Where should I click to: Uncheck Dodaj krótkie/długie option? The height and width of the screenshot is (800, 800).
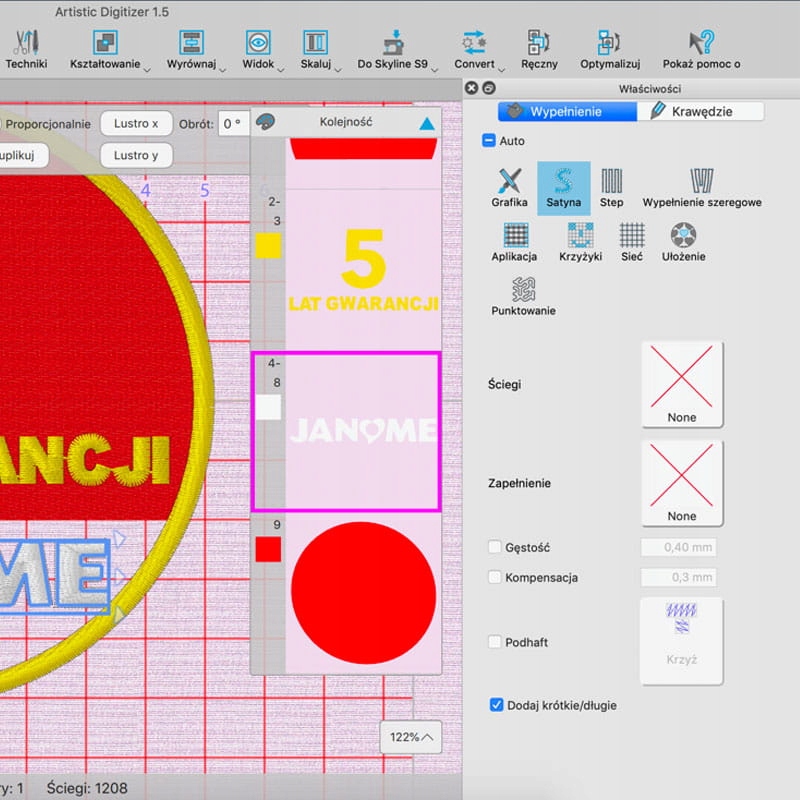496,705
